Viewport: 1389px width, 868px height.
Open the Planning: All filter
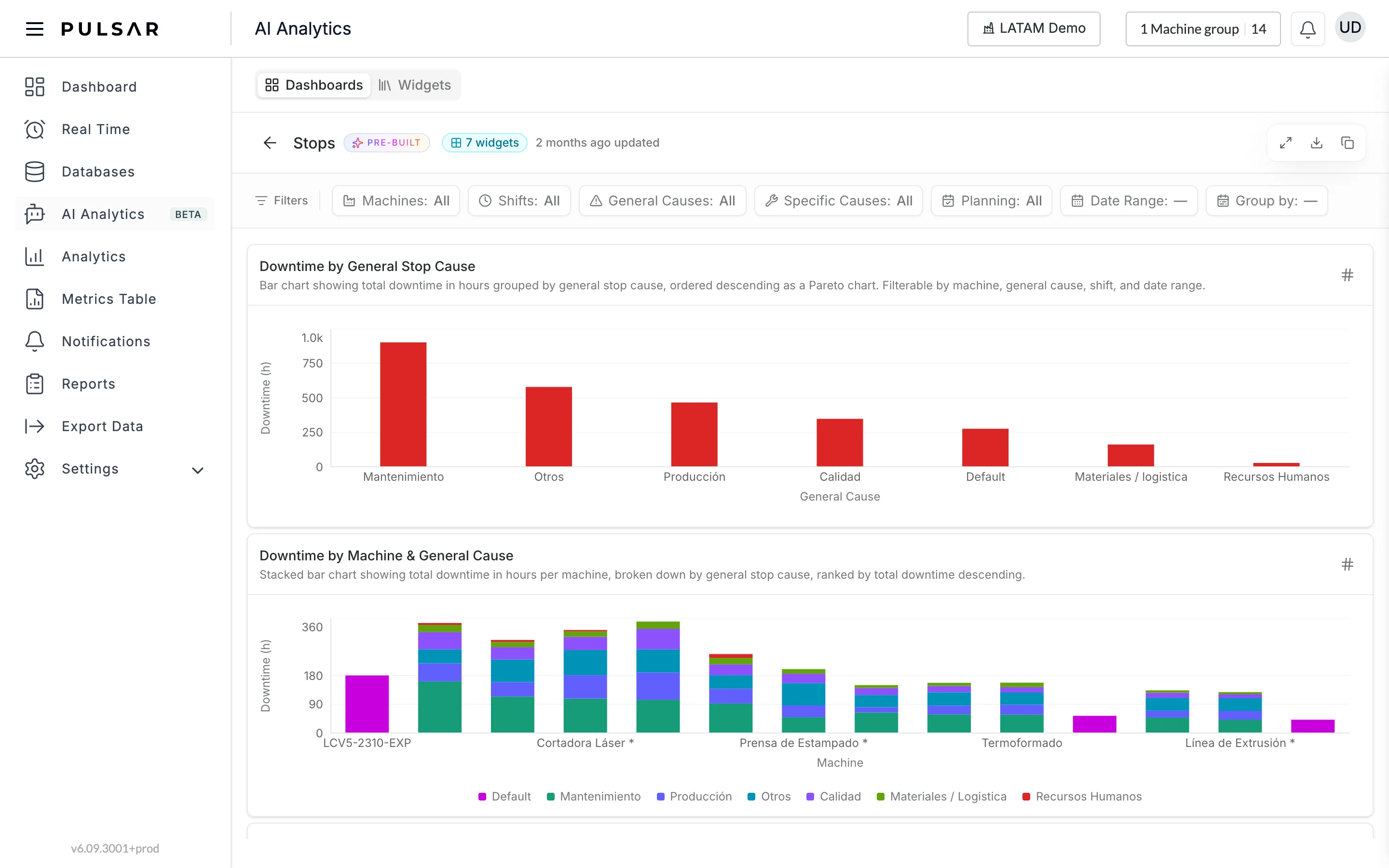tap(991, 200)
